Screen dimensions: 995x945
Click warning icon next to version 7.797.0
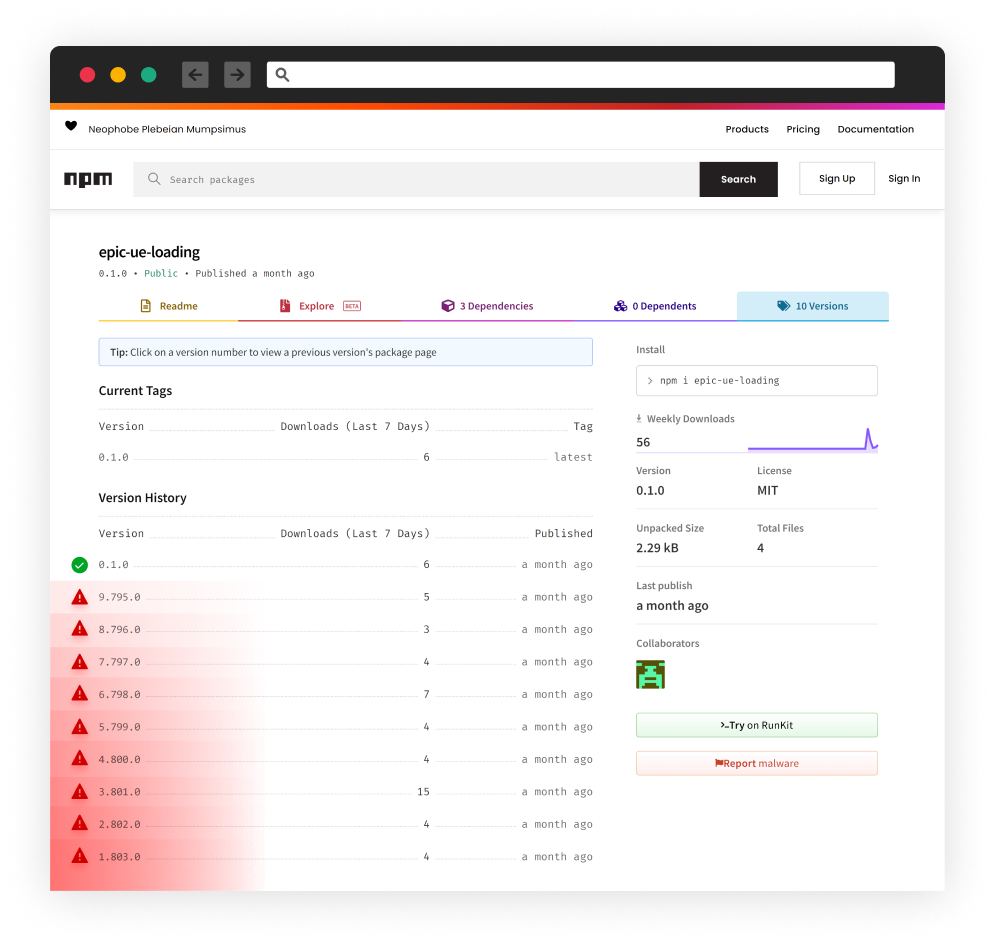[x=79, y=662]
